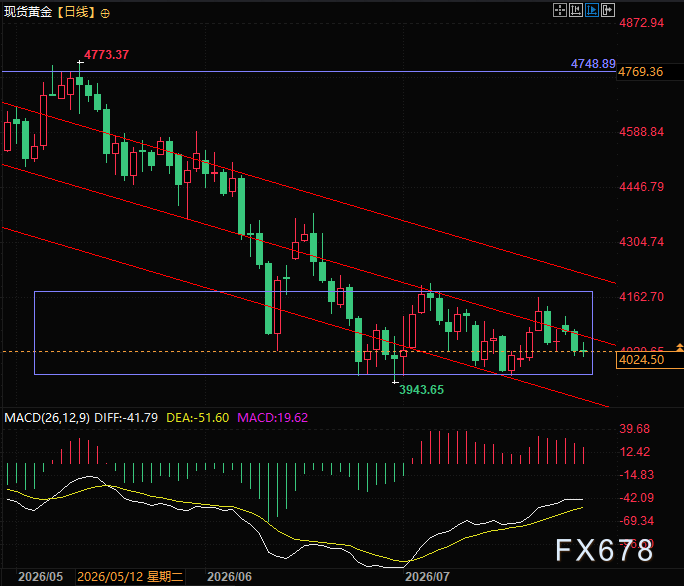The image size is (684, 586).
Task: Click the 2026/05 date axis label
Action: [x=41, y=577]
